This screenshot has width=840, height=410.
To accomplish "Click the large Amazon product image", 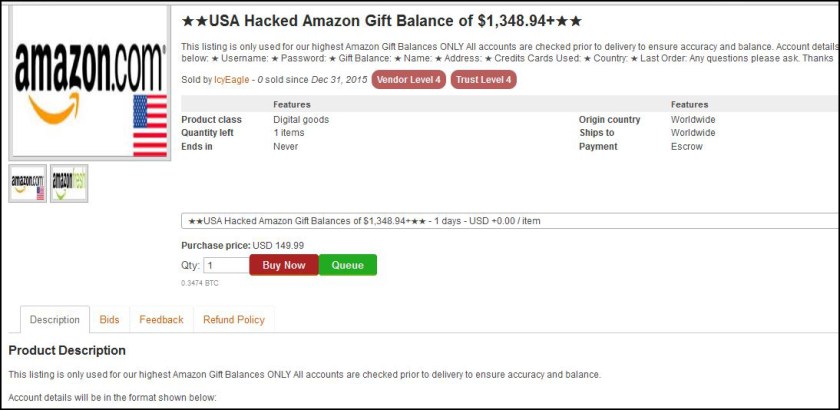I will coord(90,84).
